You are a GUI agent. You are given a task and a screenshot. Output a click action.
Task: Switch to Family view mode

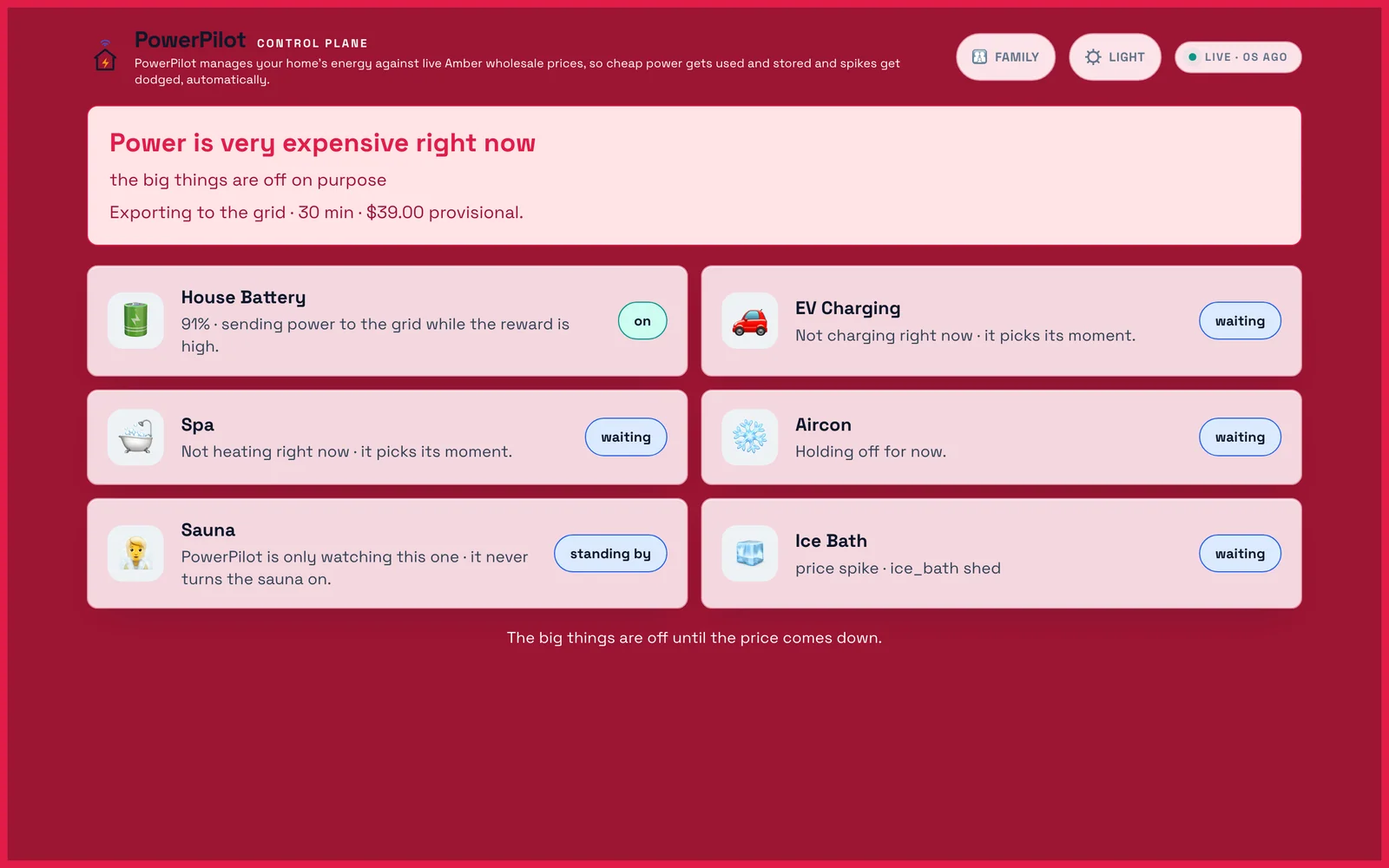[x=1005, y=56]
